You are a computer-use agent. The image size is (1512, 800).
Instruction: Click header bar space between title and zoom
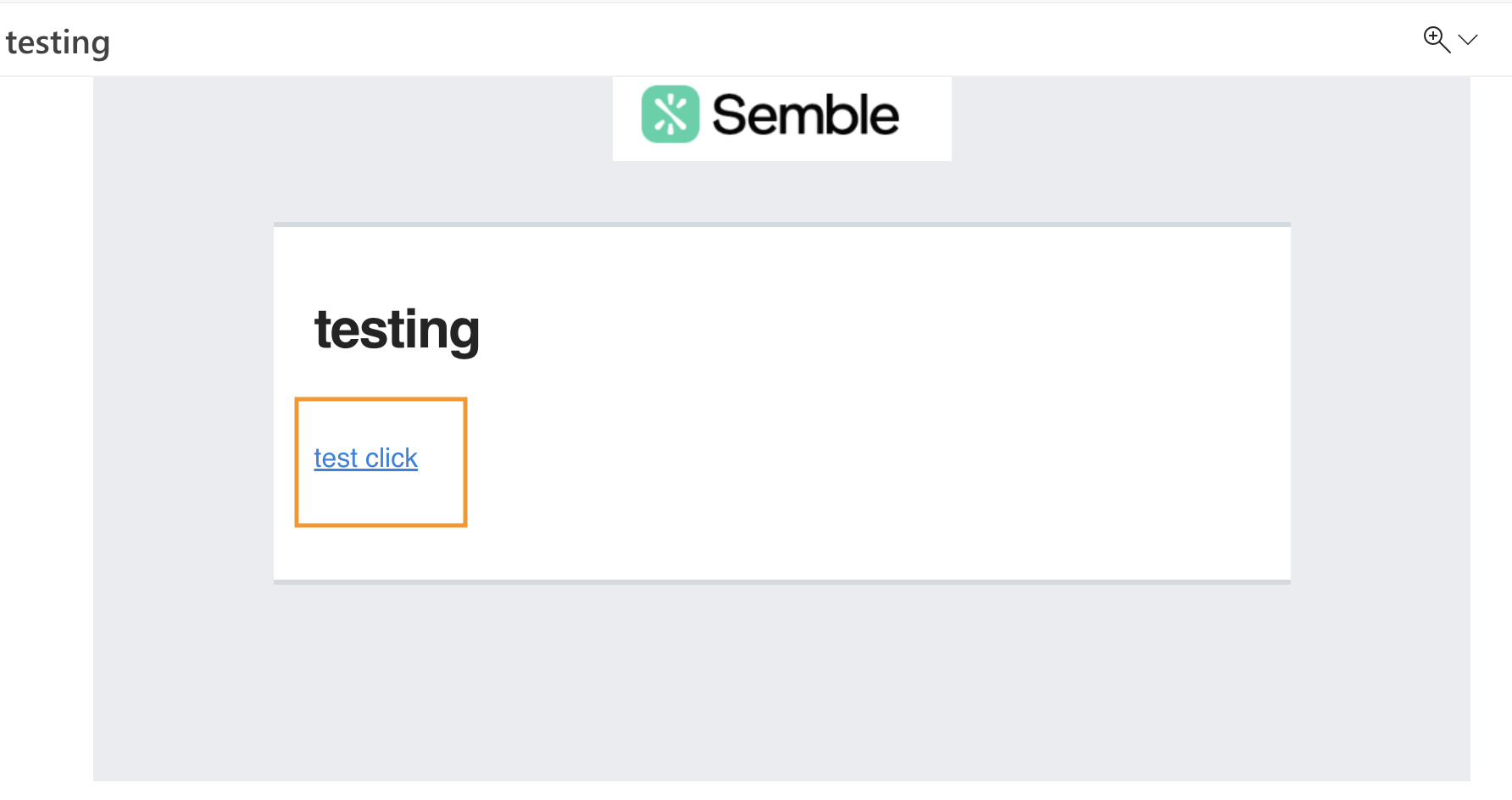tap(763, 40)
